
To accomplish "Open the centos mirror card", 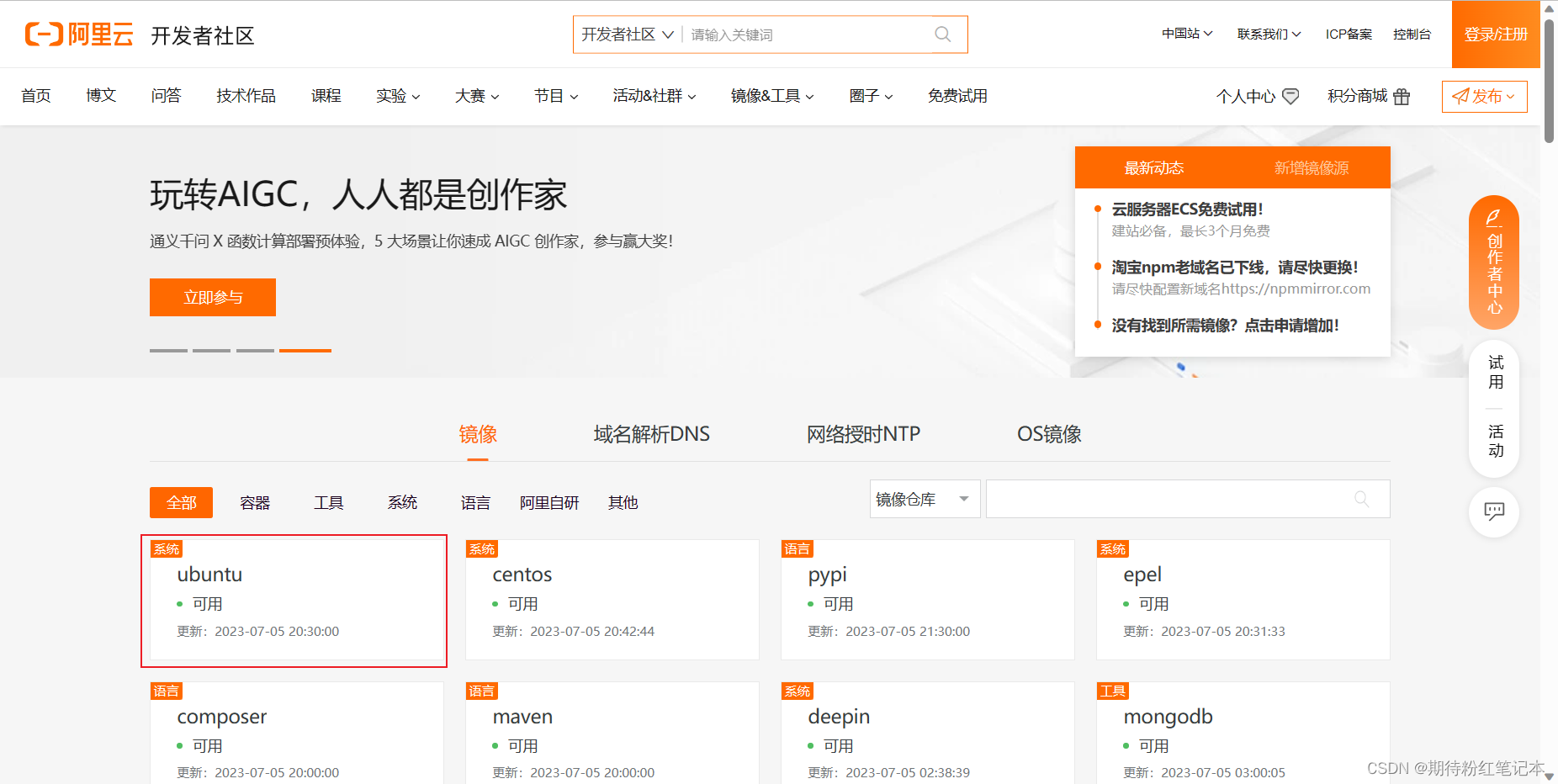I will pyautogui.click(x=612, y=600).
